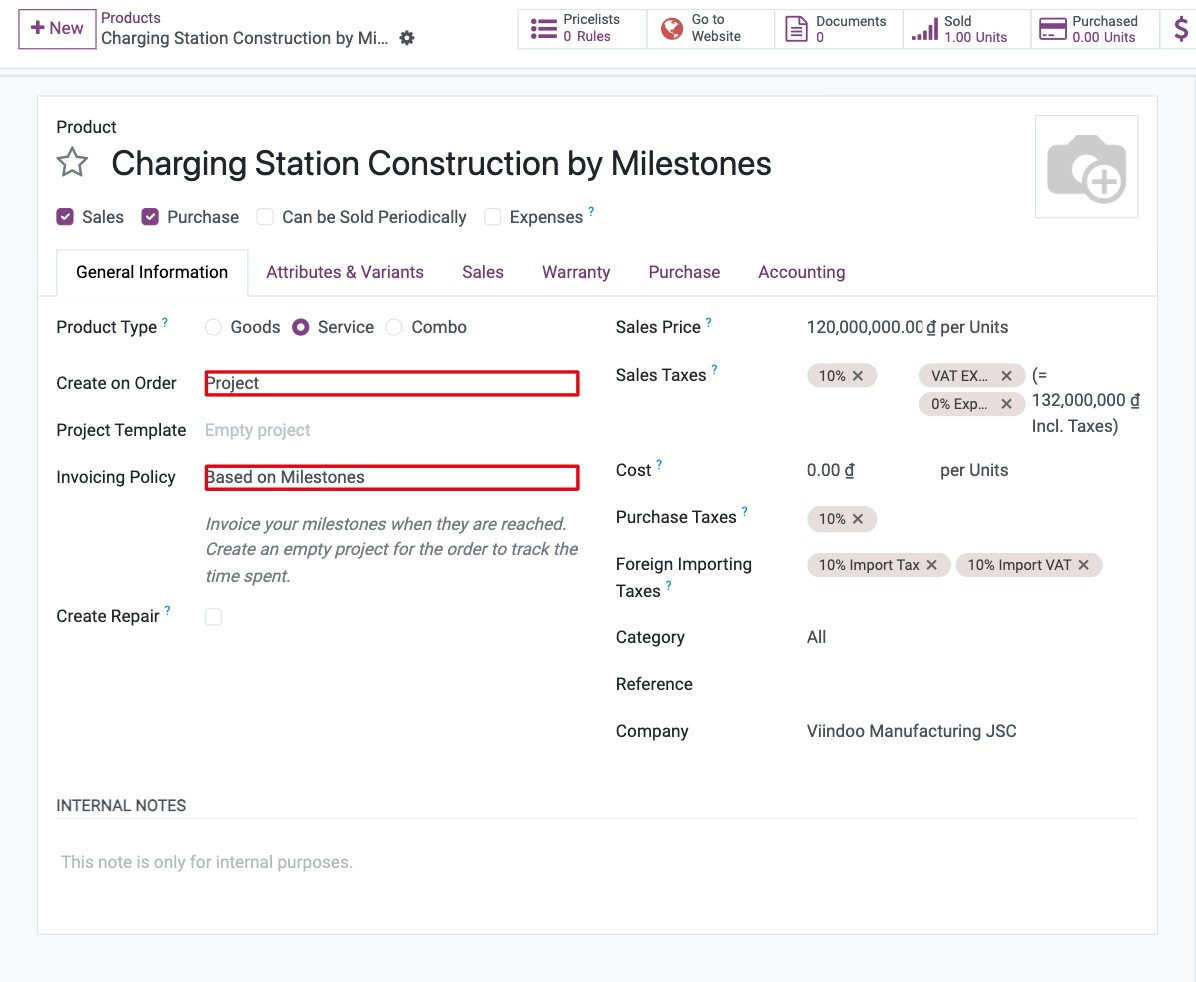Show help for Sales Price

click(709, 322)
